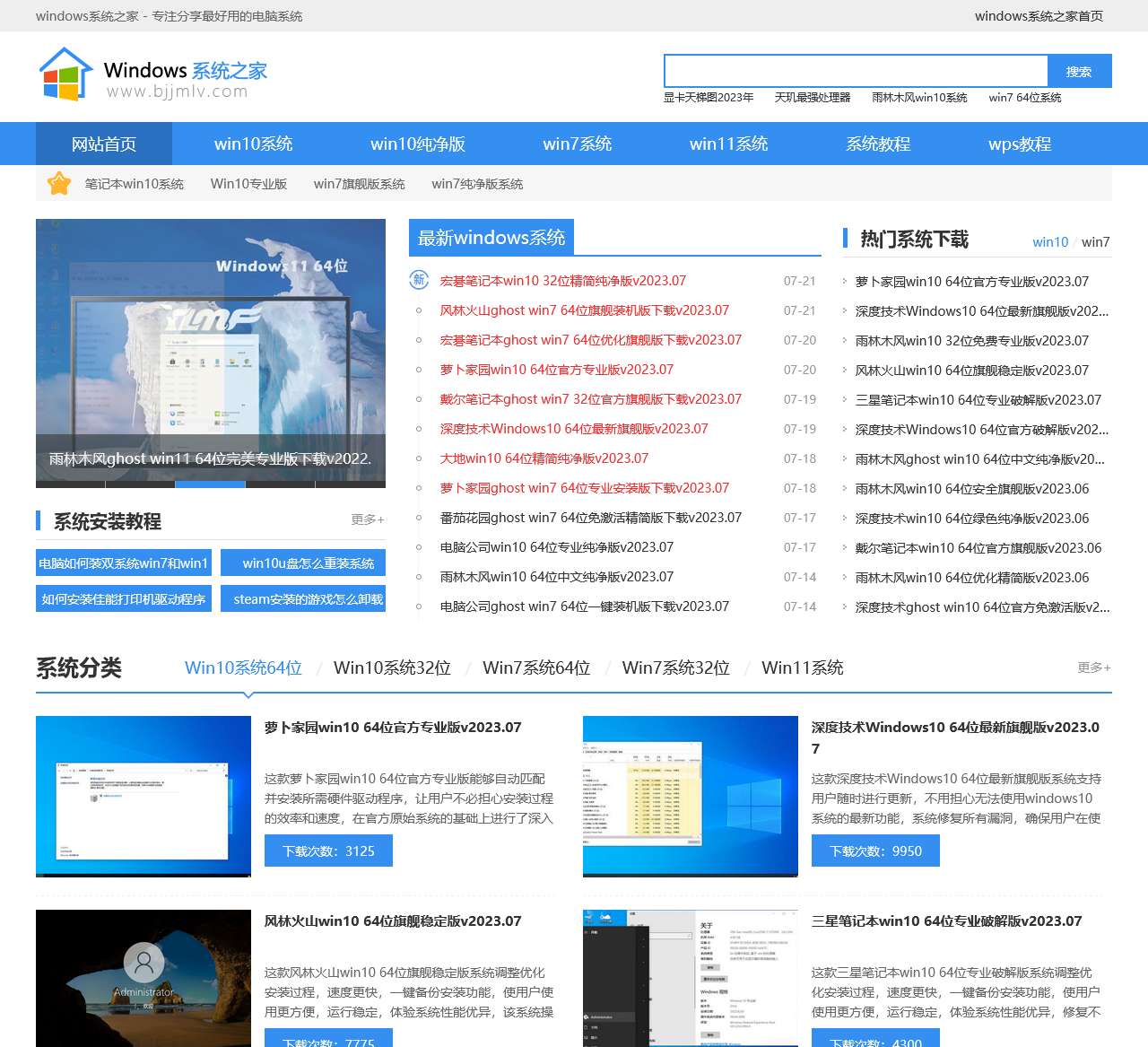Image resolution: width=1148 pixels, height=1047 pixels.
Task: Open 番茄花园ghost win7 64位免激活精简版 link
Action: point(591,518)
